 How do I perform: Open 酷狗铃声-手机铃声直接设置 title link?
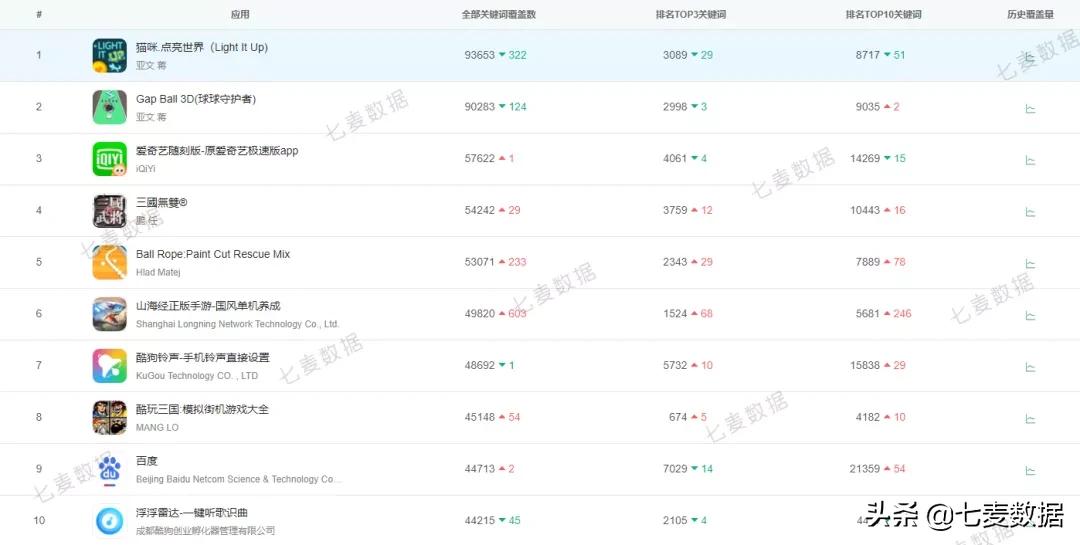[x=202, y=358]
